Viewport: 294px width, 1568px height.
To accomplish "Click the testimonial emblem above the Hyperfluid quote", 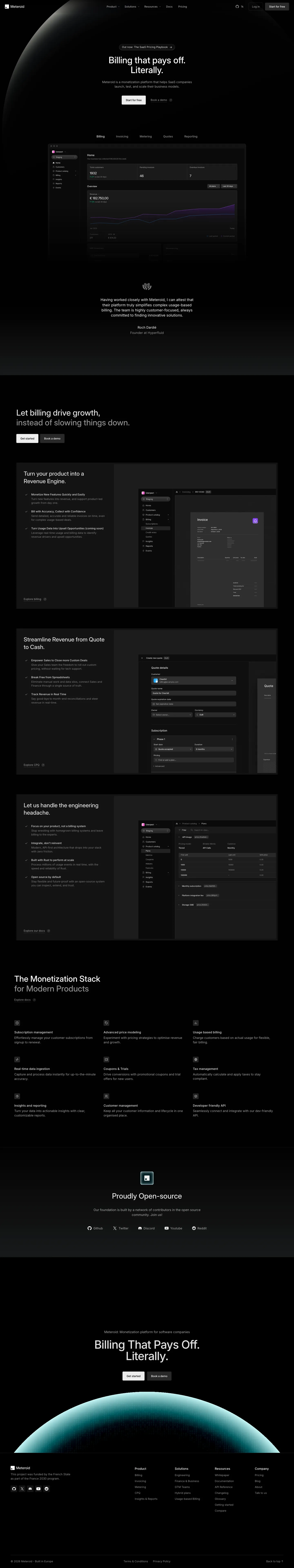I will click(x=147, y=287).
